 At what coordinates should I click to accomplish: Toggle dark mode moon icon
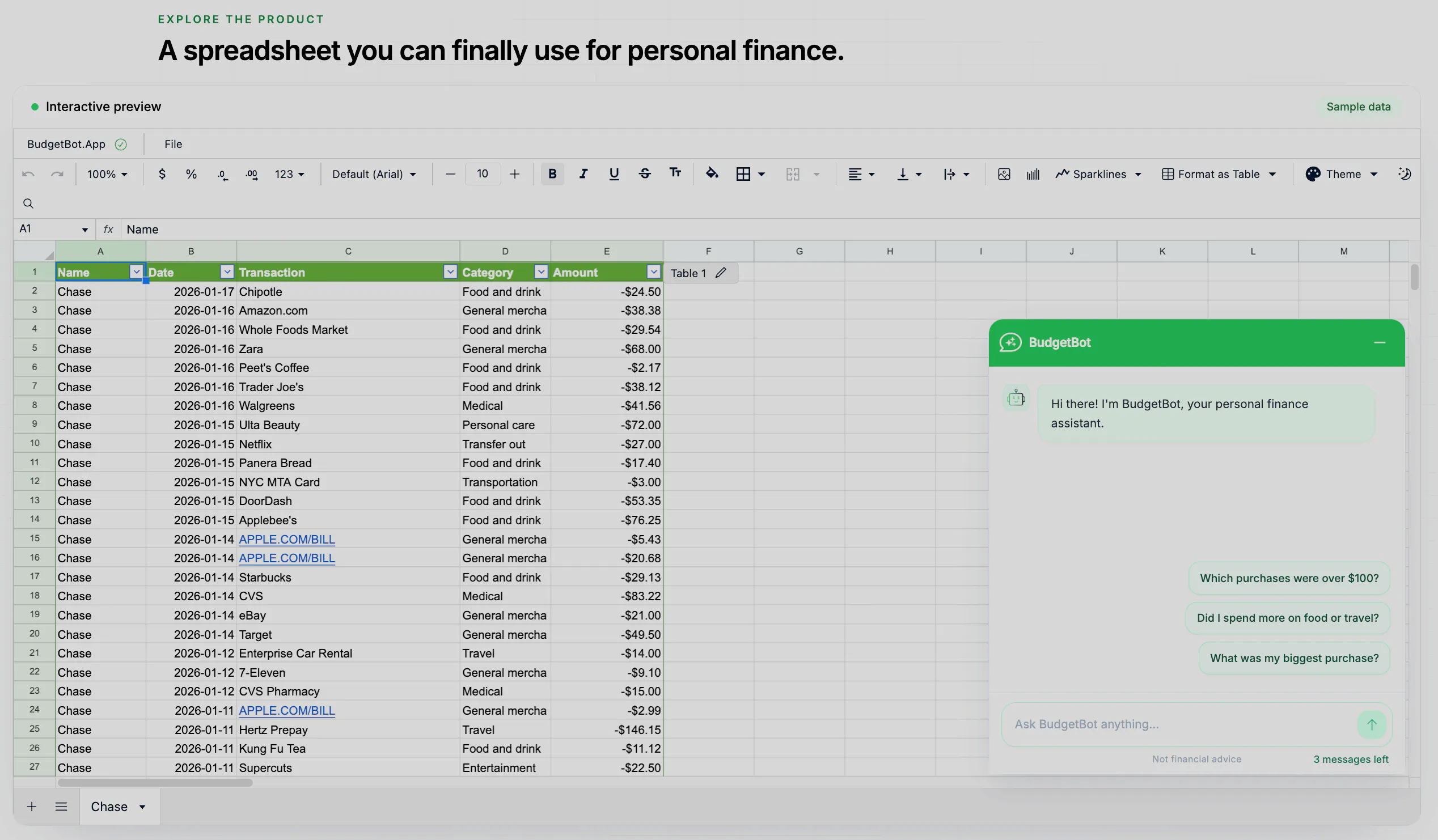click(1405, 174)
